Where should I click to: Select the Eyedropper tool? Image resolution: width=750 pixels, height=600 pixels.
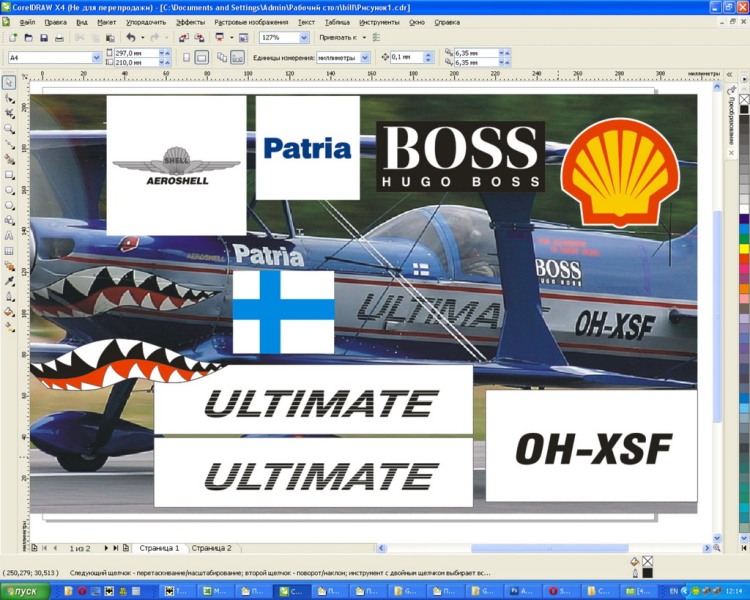[x=9, y=281]
